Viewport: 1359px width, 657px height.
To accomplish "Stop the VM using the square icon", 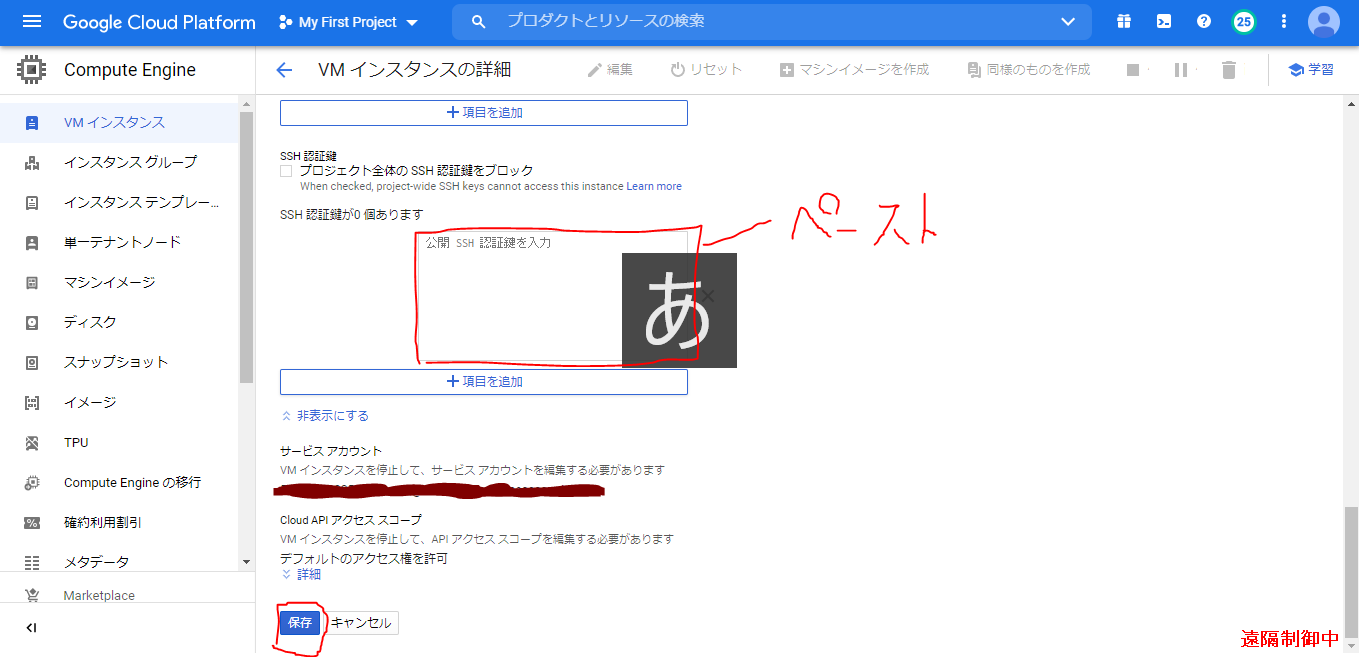I will pyautogui.click(x=1135, y=69).
